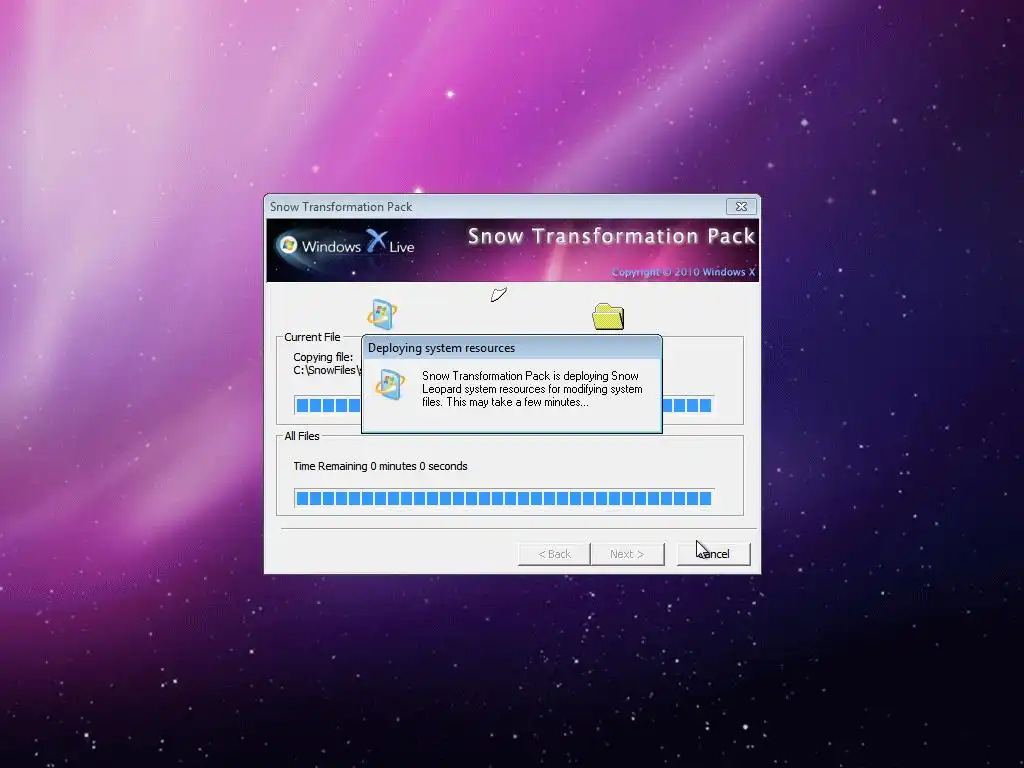Click the 'Copying file:' label
1024x768 pixels.
point(323,357)
